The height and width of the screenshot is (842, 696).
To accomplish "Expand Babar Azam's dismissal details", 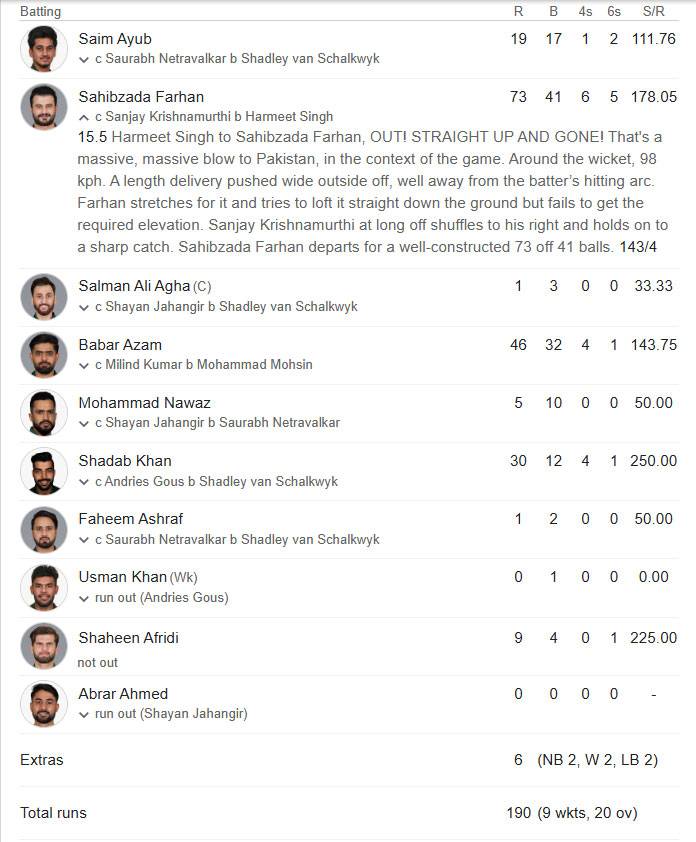I will tap(84, 366).
